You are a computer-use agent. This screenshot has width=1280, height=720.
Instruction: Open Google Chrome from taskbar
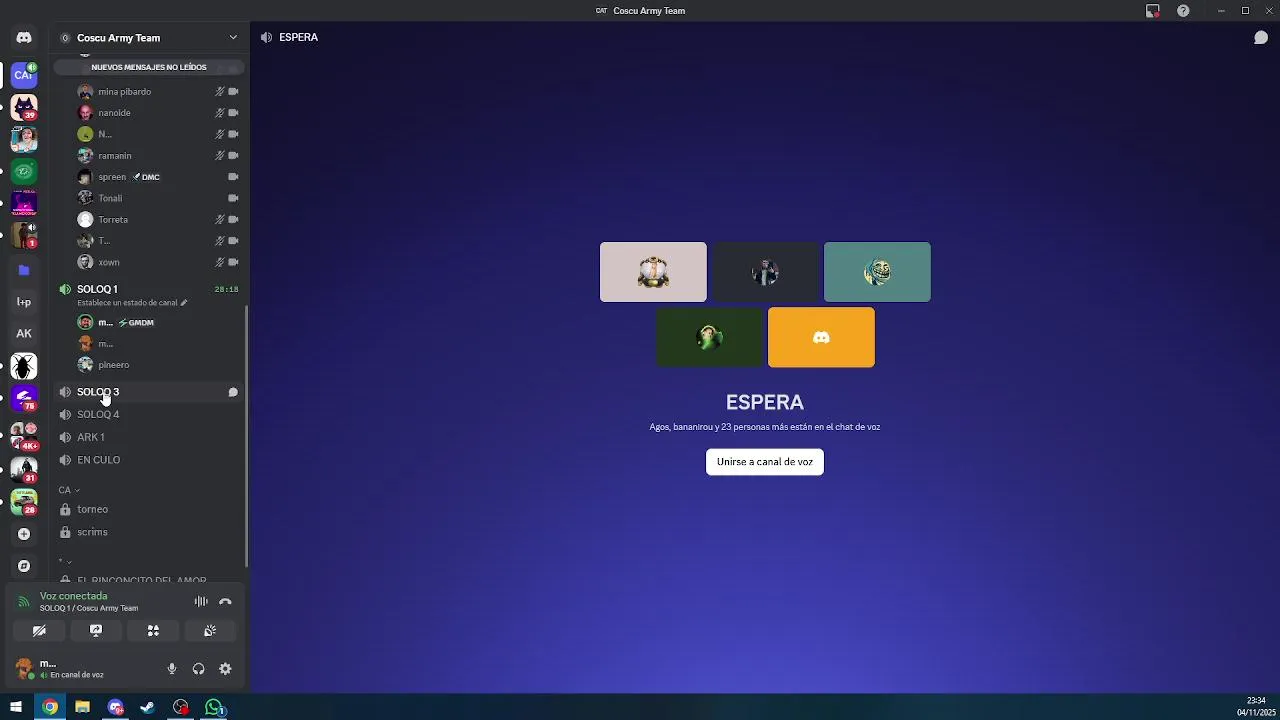tap(49, 707)
